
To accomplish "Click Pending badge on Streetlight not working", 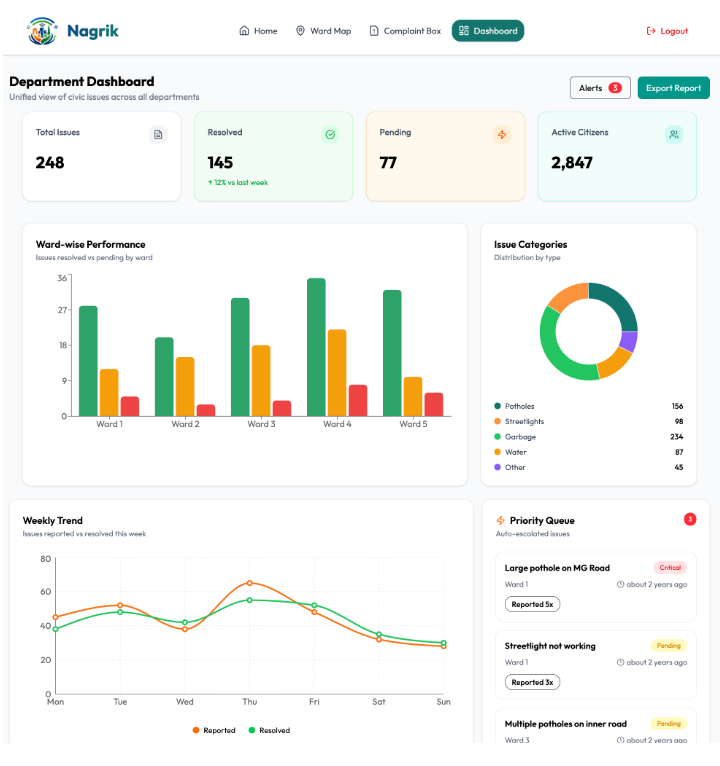I will coord(669,646).
